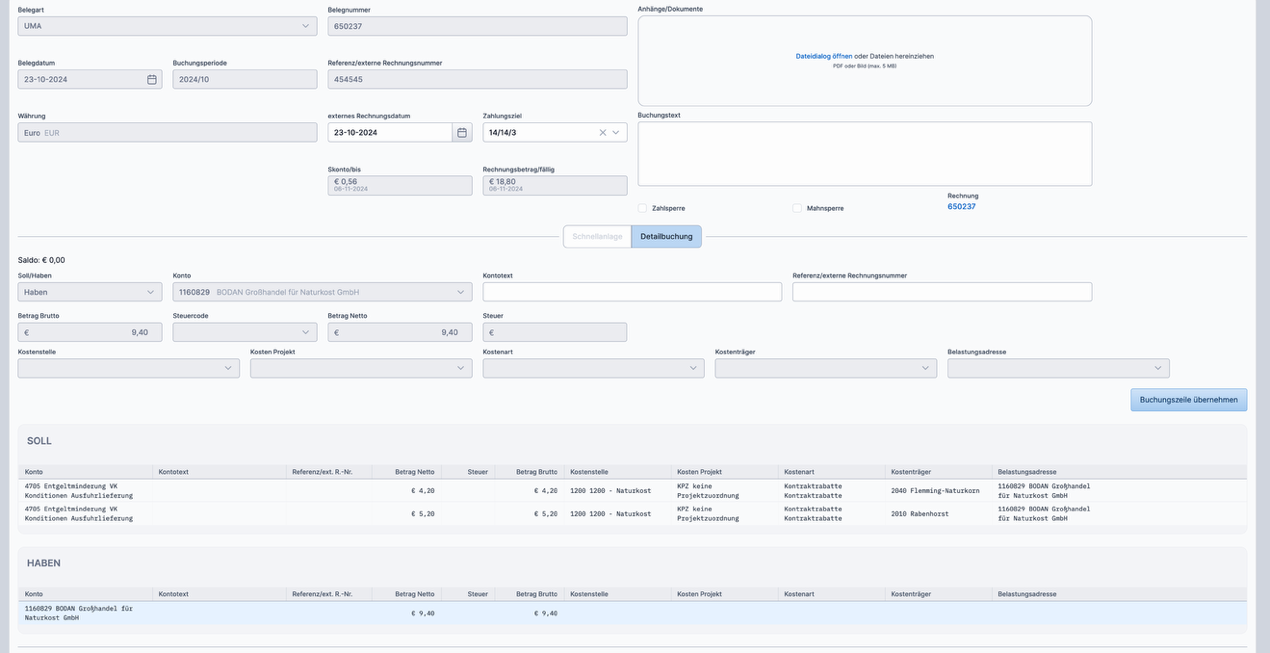Screen dimensions: 1270x653
Task: Clear the Zahlungsziel selection with X icon
Action: coord(603,132)
